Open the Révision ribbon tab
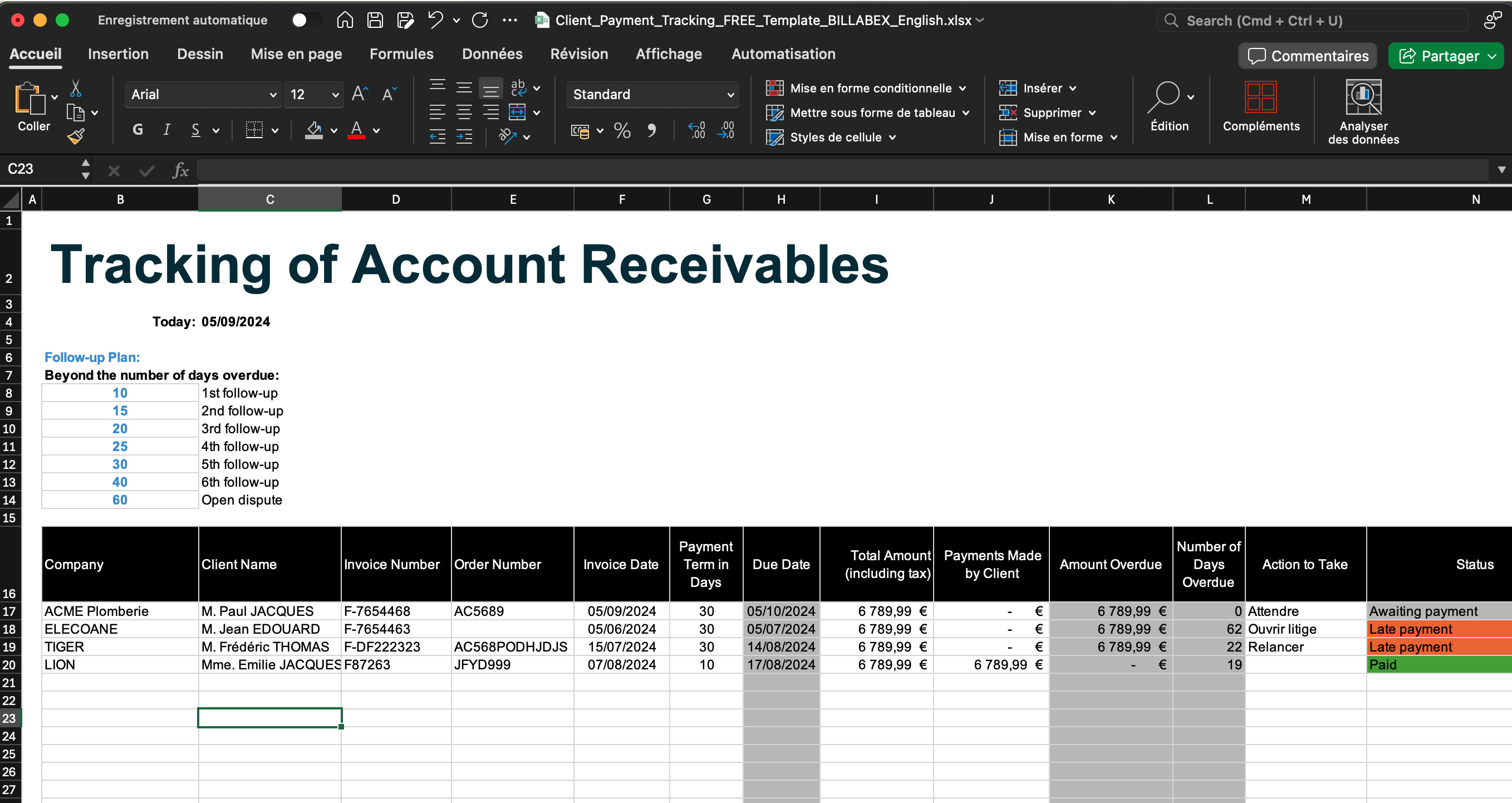The width and height of the screenshot is (1512, 803). [579, 54]
